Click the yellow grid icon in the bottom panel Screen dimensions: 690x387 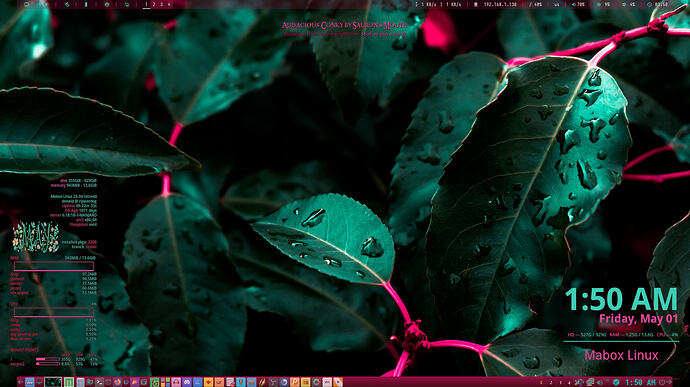[305, 382]
